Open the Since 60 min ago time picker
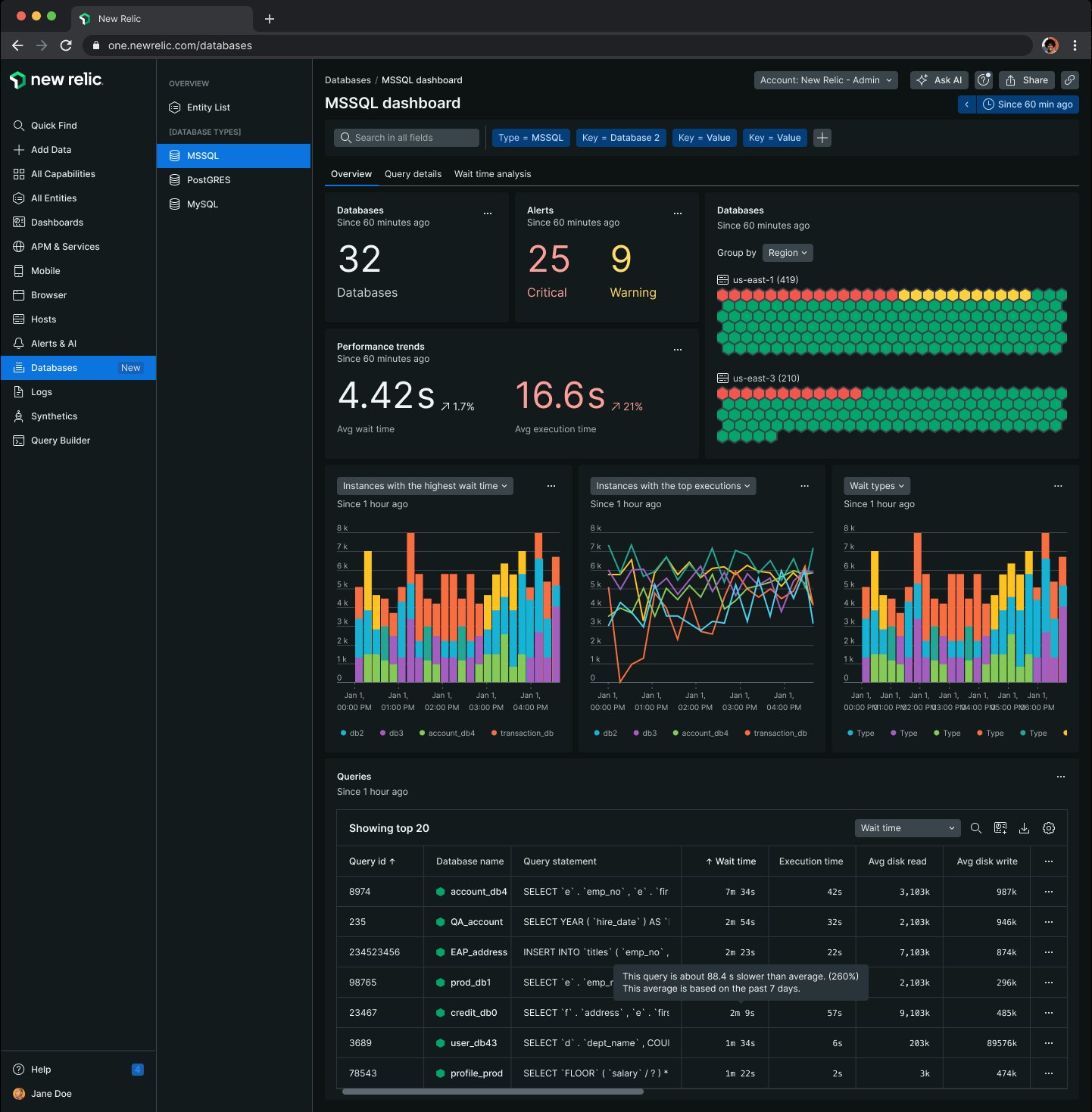 tap(1028, 104)
